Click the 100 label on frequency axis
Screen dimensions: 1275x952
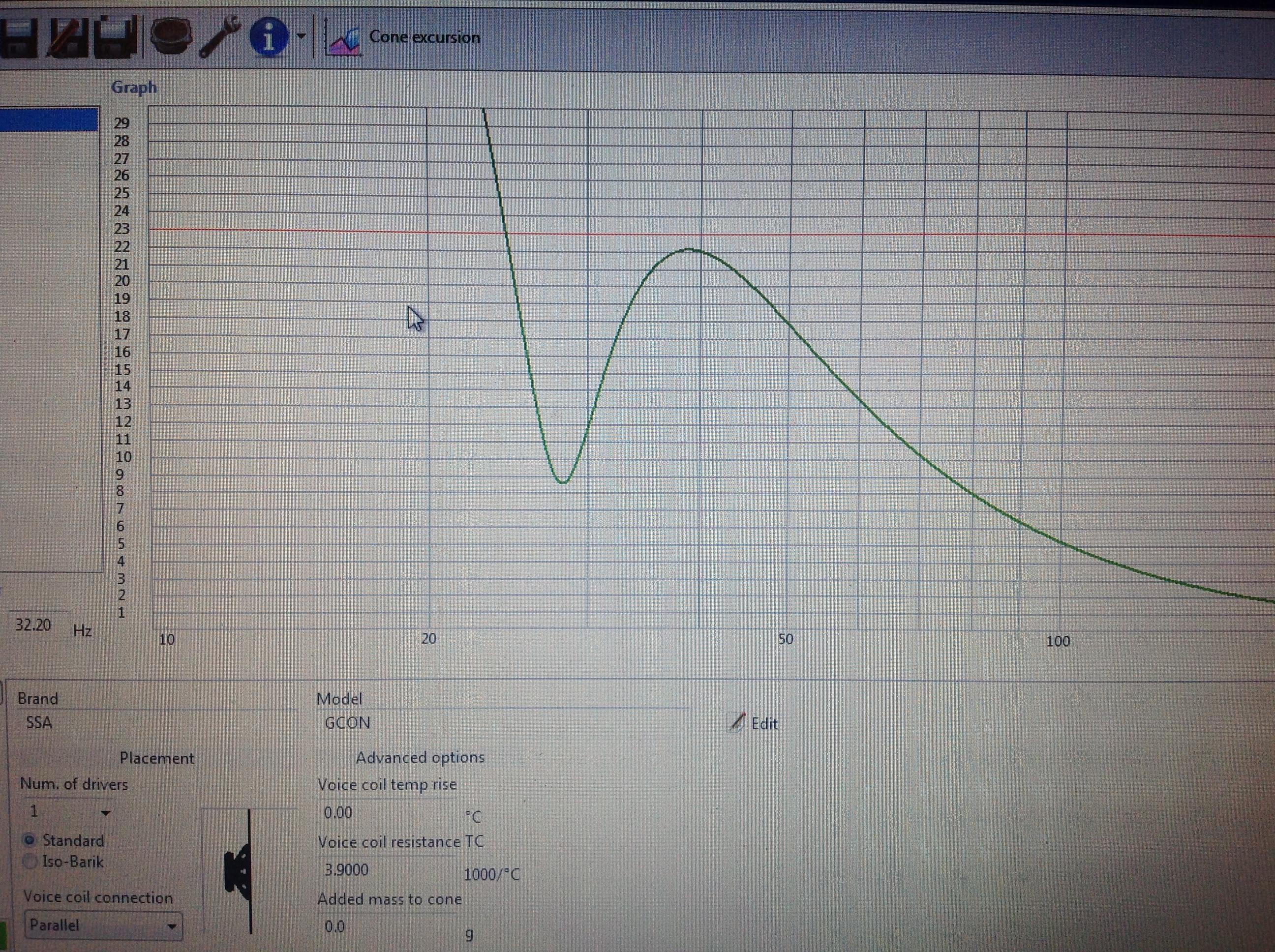1058,641
